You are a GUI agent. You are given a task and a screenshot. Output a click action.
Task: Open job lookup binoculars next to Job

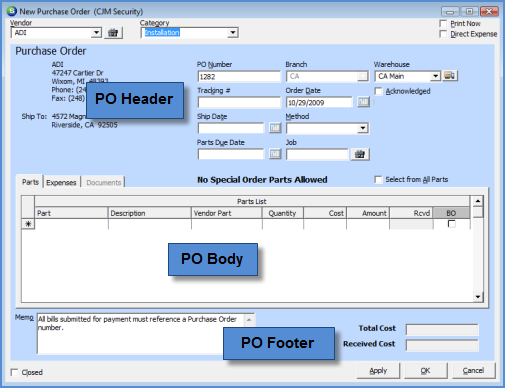360,154
